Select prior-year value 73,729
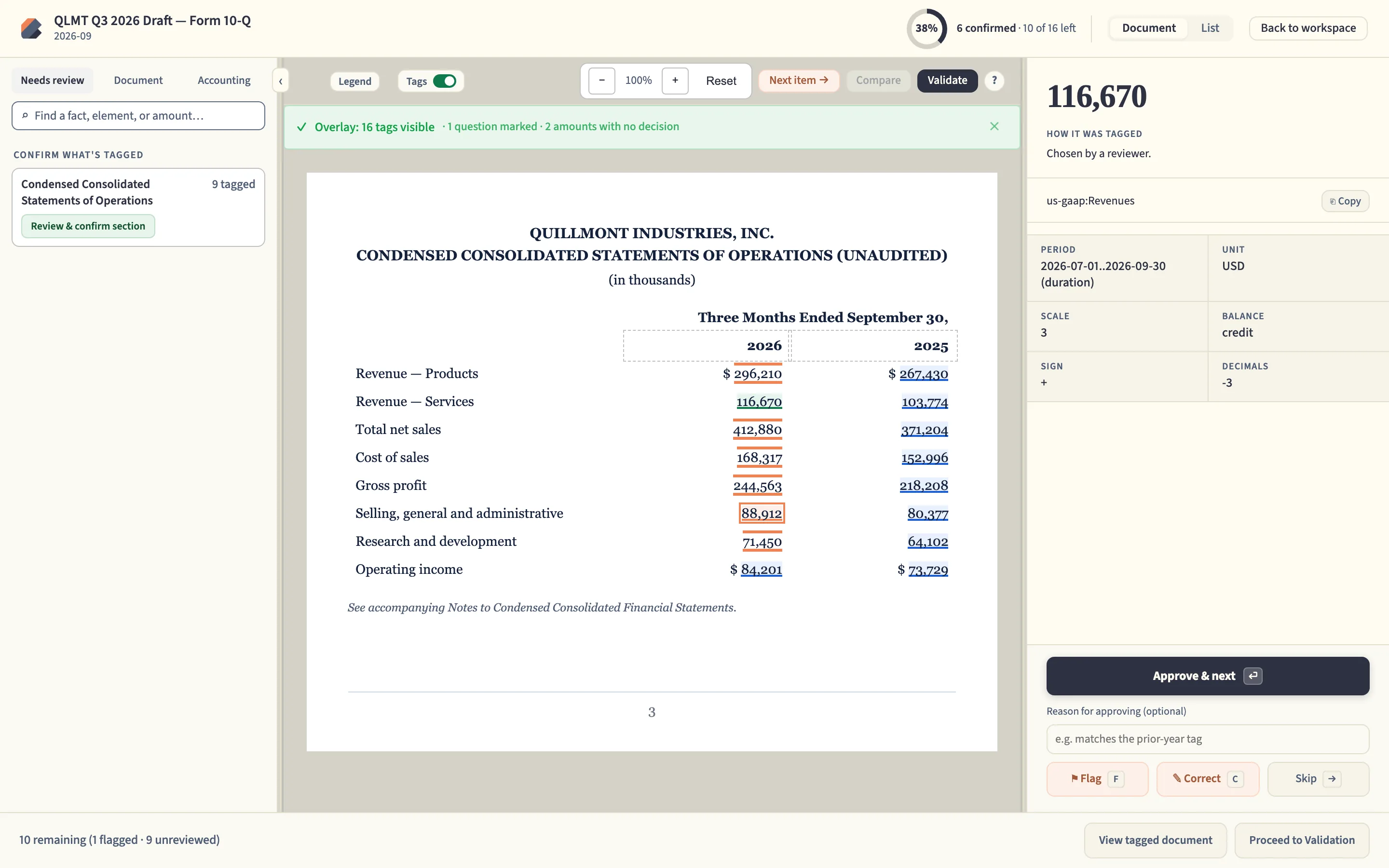Viewport: 1389px width, 868px height. (928, 570)
